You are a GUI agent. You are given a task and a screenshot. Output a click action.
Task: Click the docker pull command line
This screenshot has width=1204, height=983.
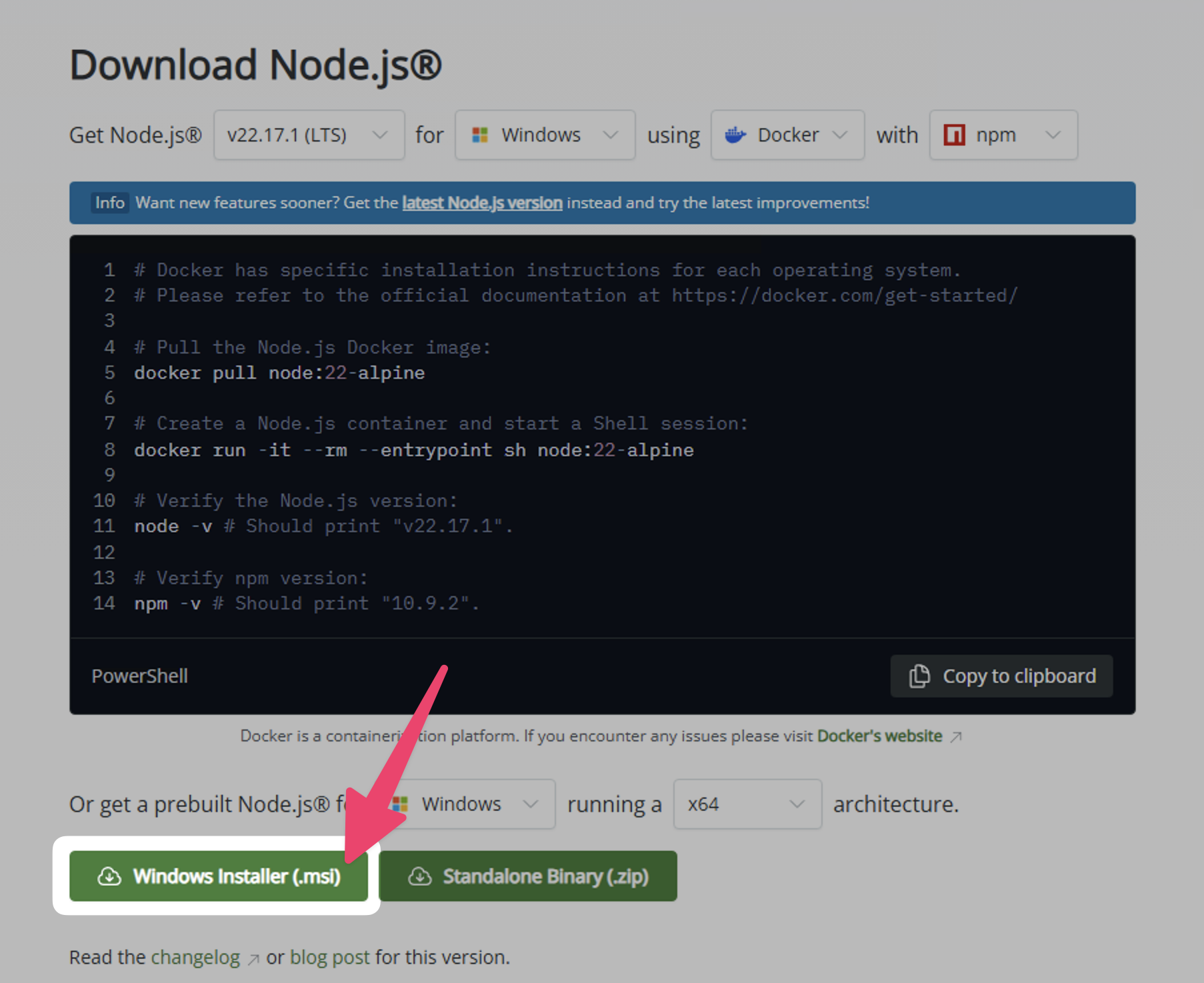point(279,373)
